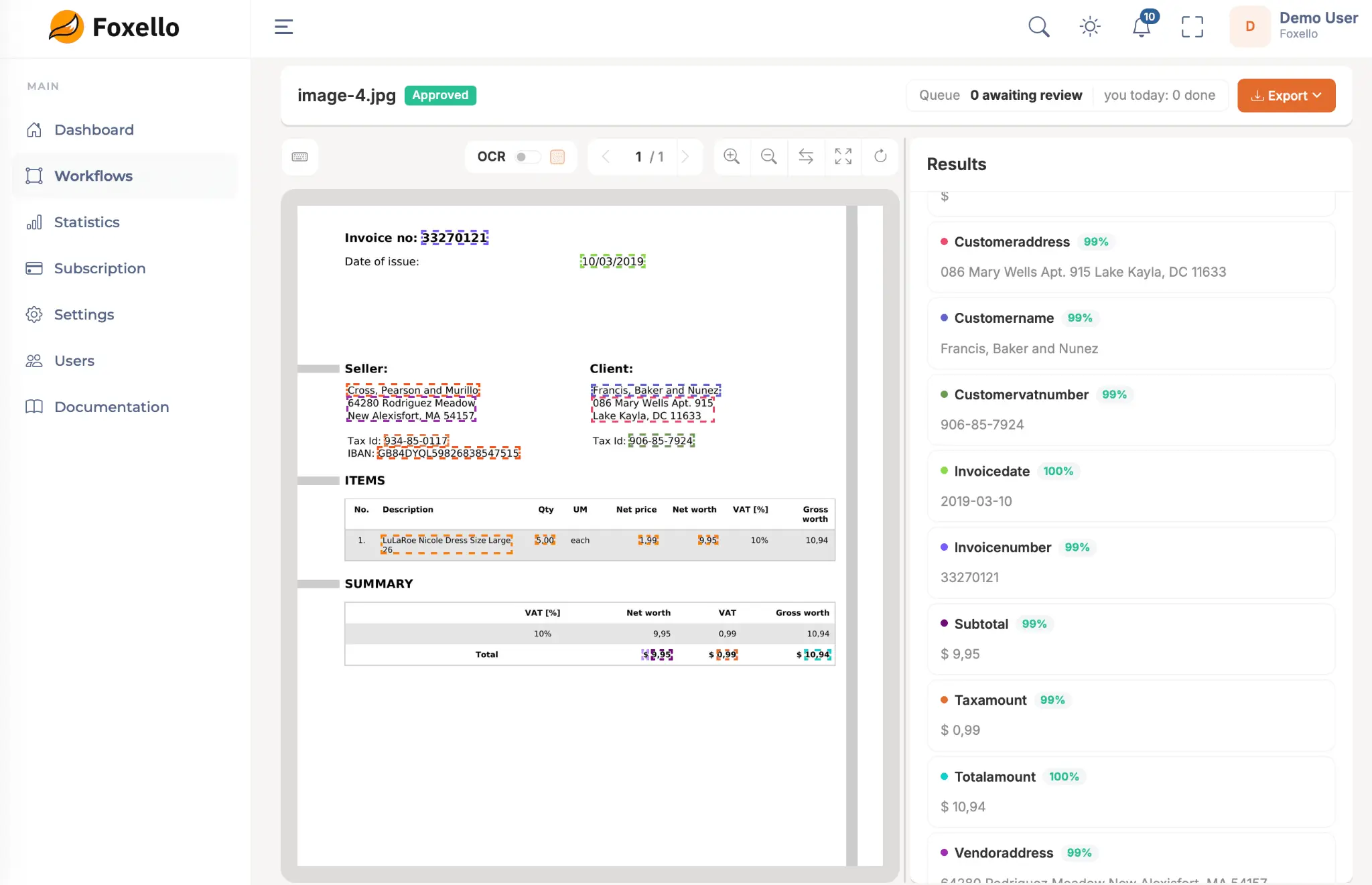Image resolution: width=1372 pixels, height=885 pixels.
Task: Click the '0 awaiting review' queue indicator
Action: 1026,96
